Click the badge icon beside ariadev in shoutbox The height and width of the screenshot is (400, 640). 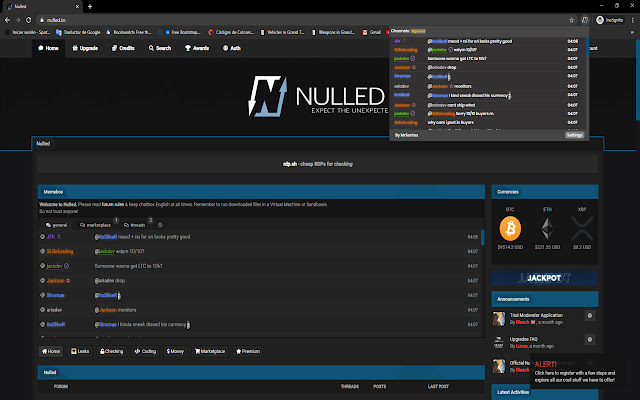click(42, 310)
